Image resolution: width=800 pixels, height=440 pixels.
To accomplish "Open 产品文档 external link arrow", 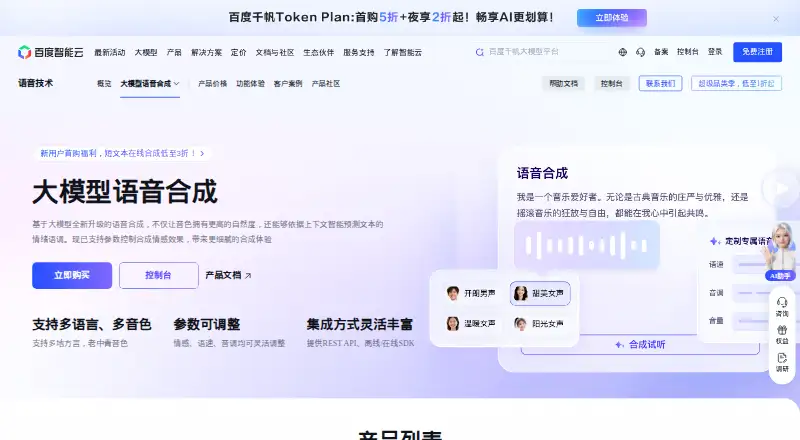I will pos(248,276).
